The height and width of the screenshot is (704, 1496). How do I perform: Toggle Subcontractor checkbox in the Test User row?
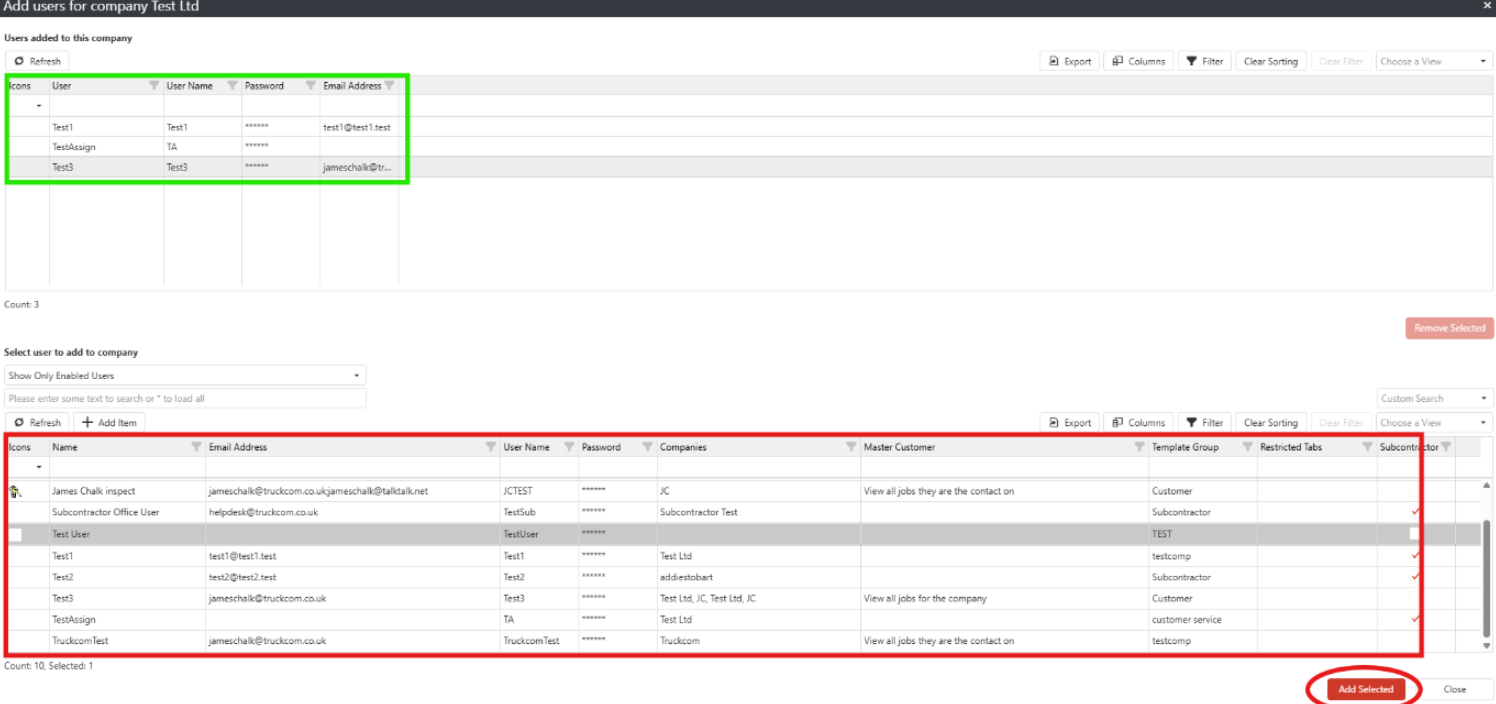[x=1415, y=534]
